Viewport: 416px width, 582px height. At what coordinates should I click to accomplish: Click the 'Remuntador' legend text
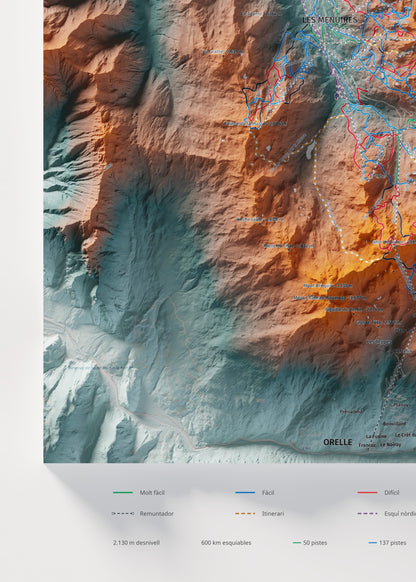(157, 514)
